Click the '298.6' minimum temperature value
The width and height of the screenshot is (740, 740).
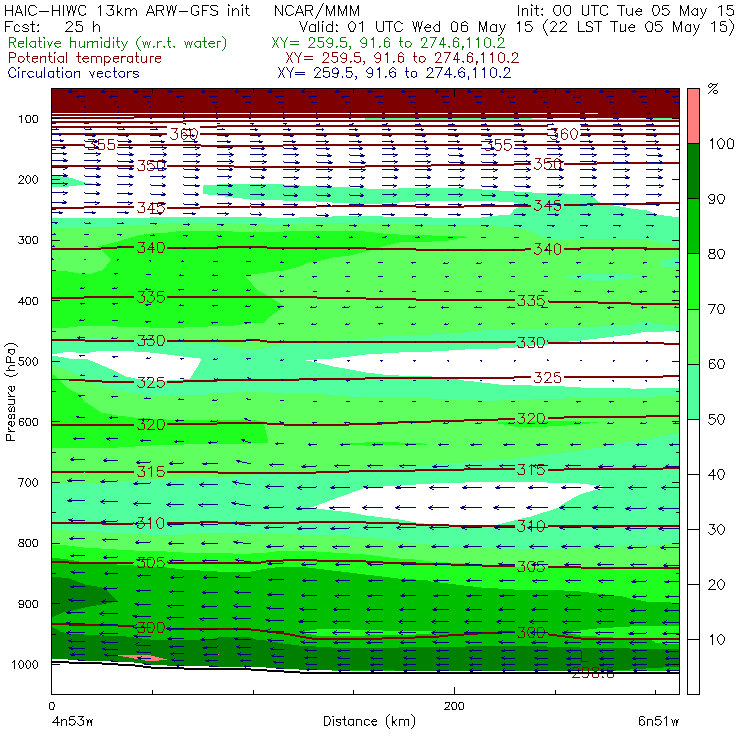coord(593,673)
